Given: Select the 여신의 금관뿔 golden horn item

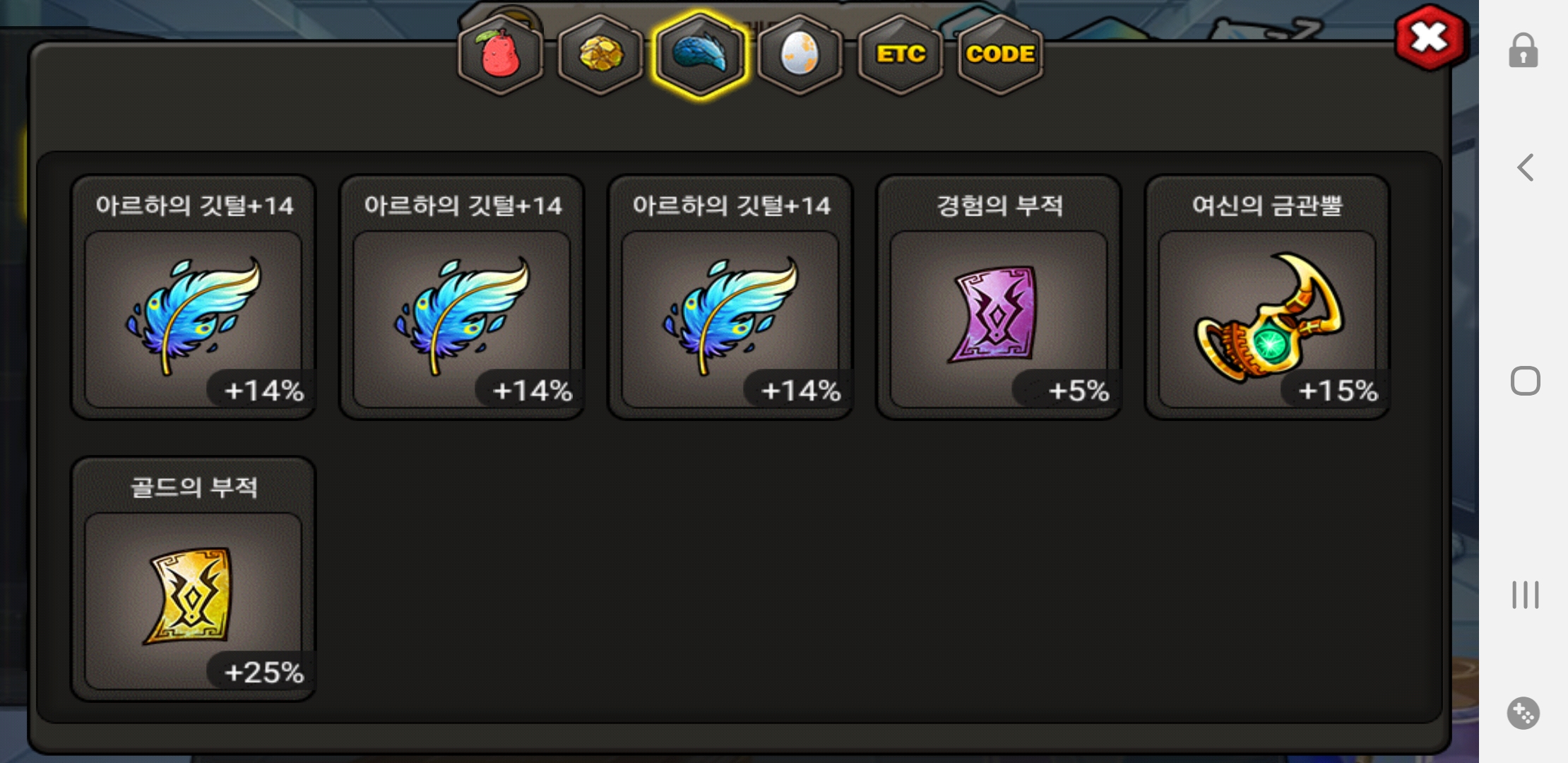Looking at the screenshot, I should point(1267,297).
